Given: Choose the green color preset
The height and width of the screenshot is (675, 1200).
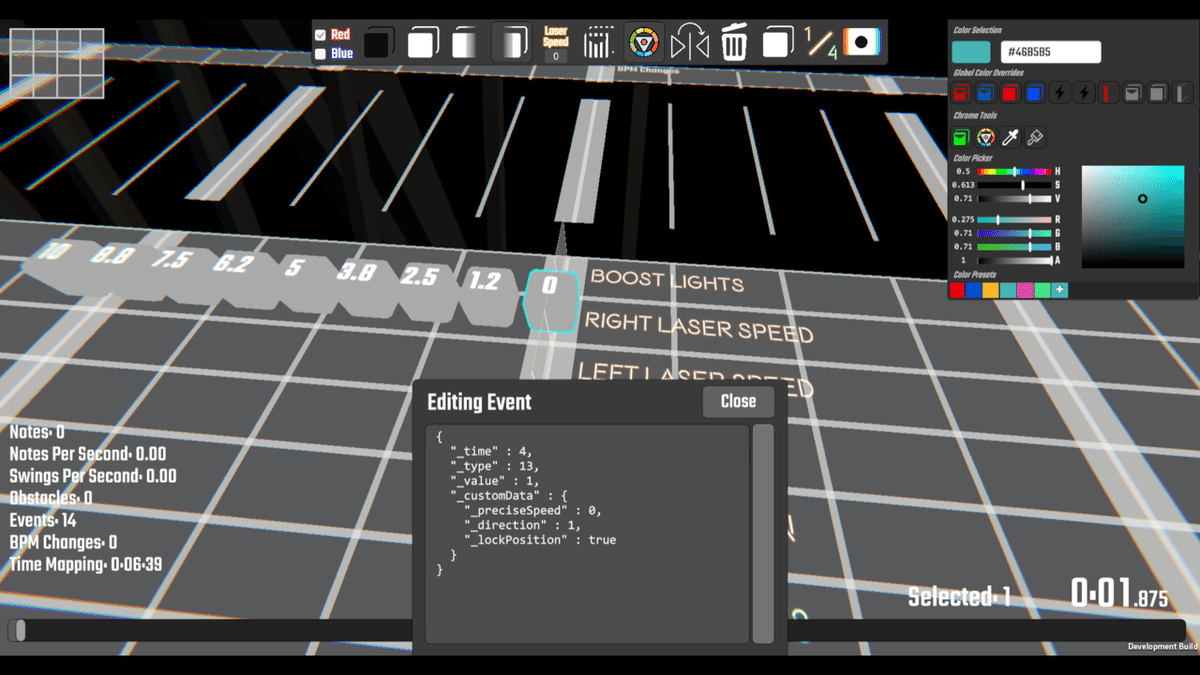Looking at the screenshot, I should tap(1042, 290).
